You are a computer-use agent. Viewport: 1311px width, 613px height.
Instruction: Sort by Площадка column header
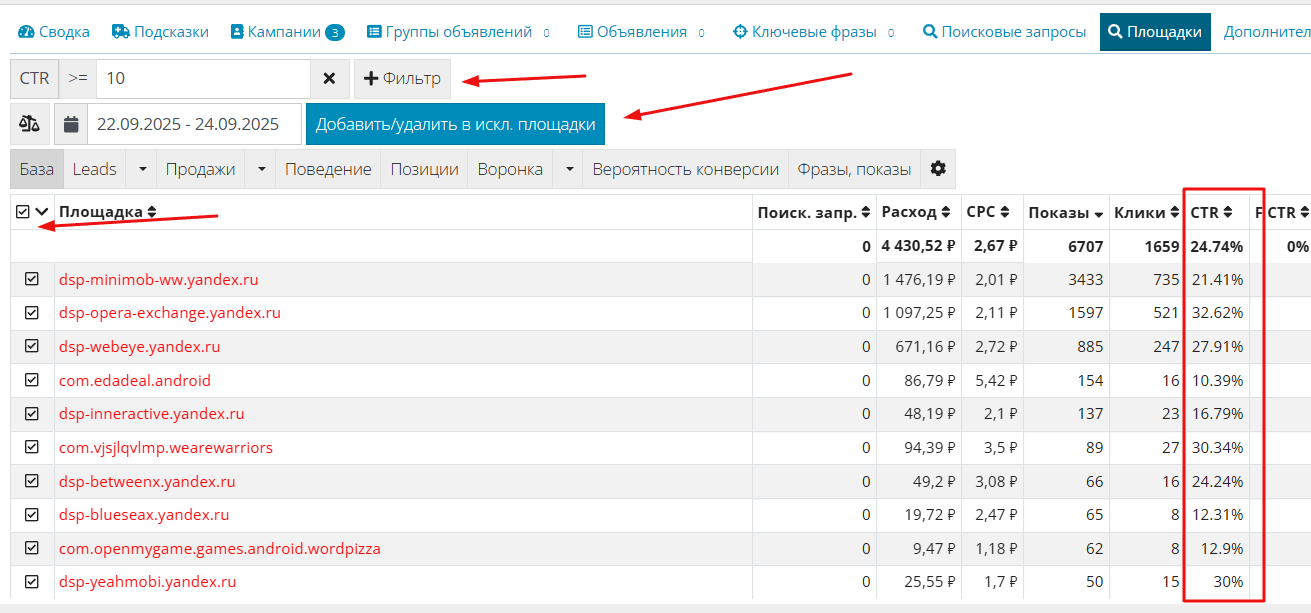click(107, 212)
